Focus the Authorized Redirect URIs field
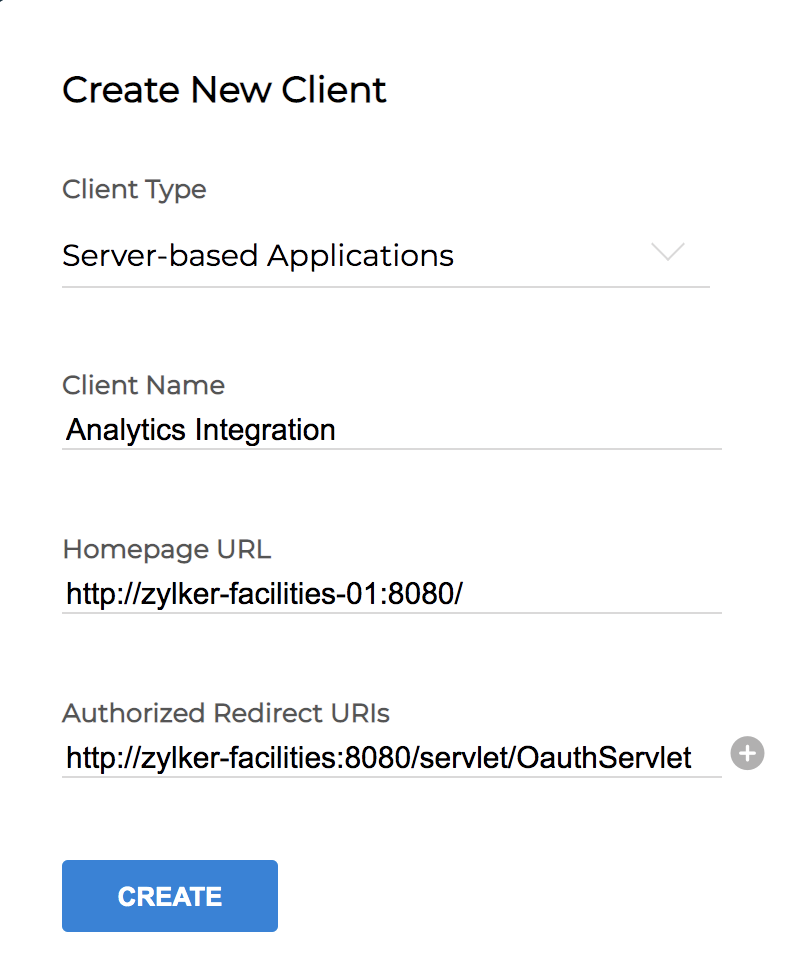 (390, 758)
